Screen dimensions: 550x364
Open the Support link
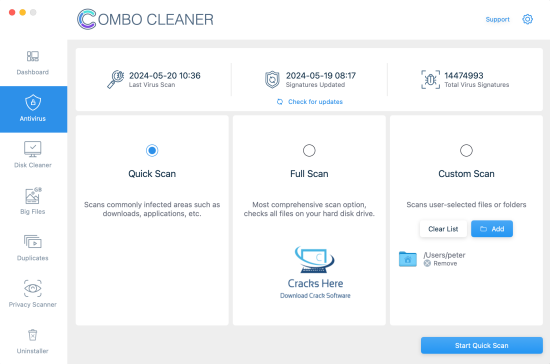click(497, 19)
